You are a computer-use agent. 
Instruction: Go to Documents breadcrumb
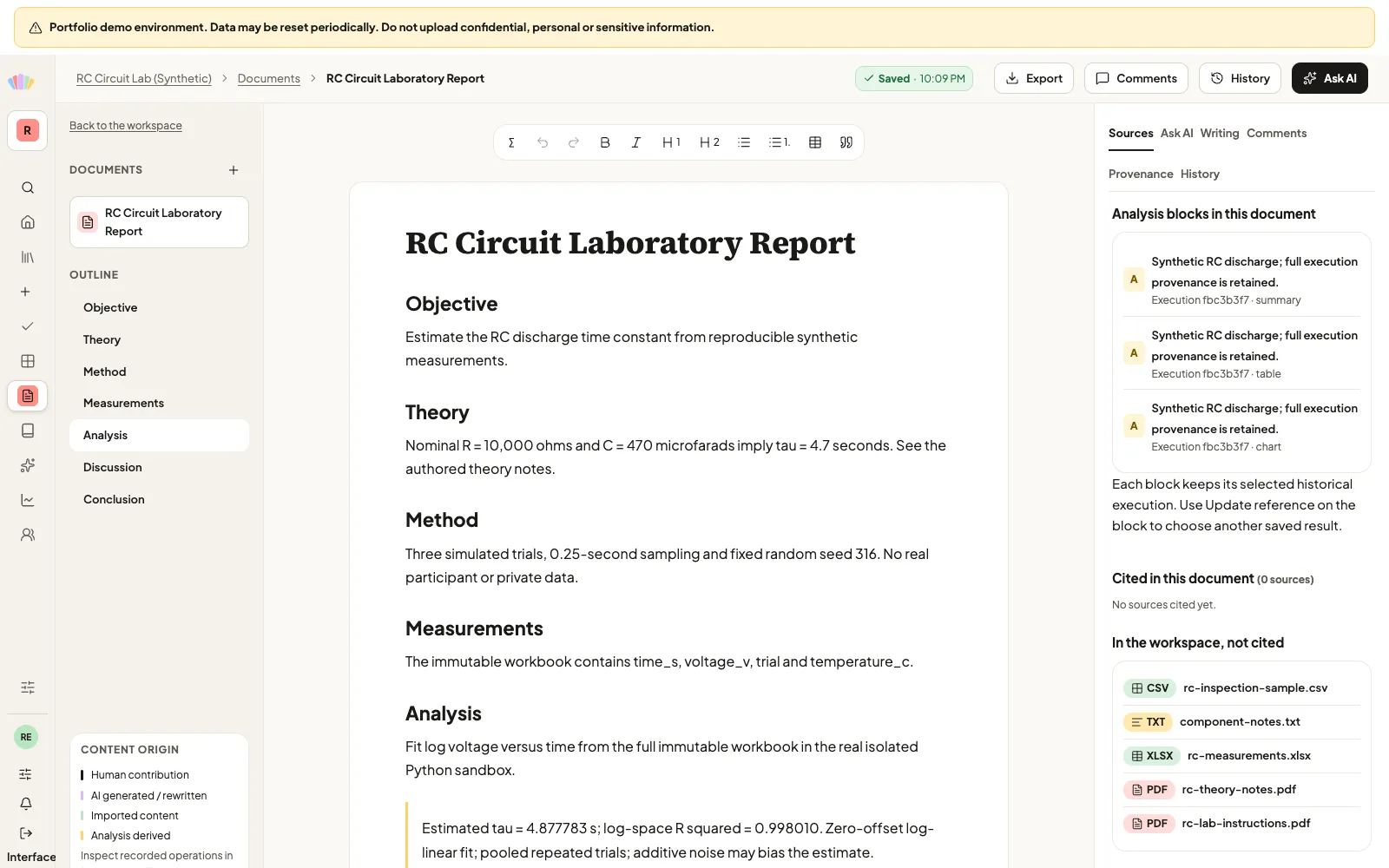click(x=269, y=78)
